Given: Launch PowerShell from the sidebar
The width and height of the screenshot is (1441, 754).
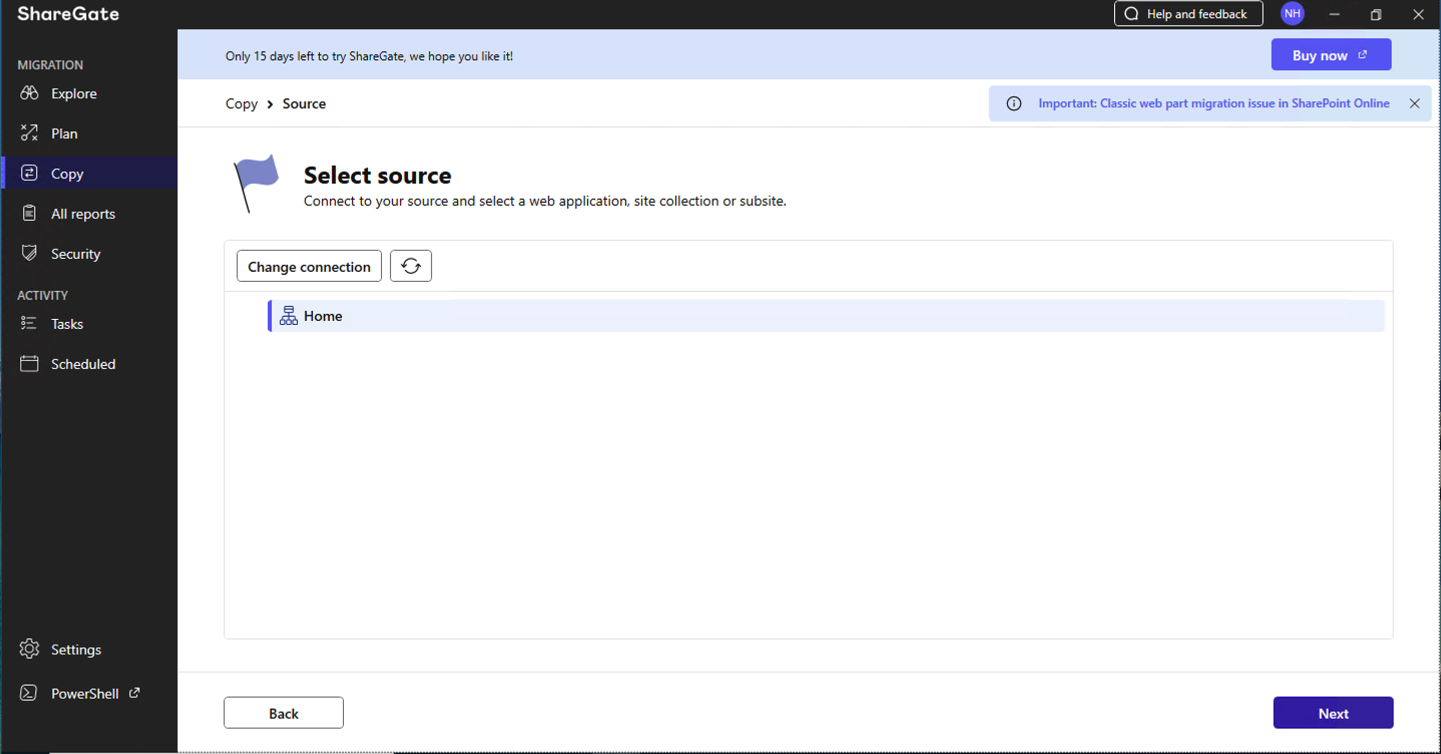Looking at the screenshot, I should coord(89,693).
